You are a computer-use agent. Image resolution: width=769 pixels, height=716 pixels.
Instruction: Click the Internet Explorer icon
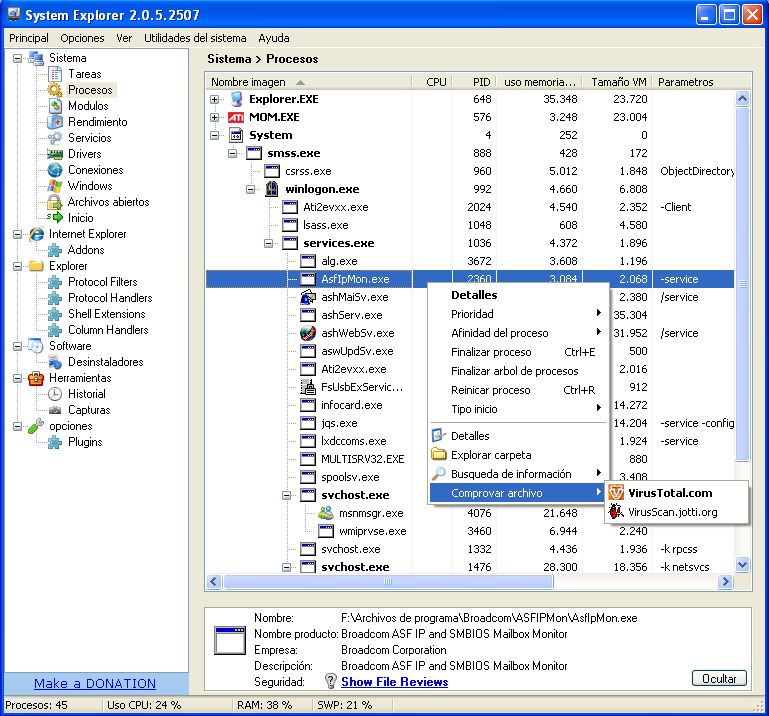click(x=36, y=234)
